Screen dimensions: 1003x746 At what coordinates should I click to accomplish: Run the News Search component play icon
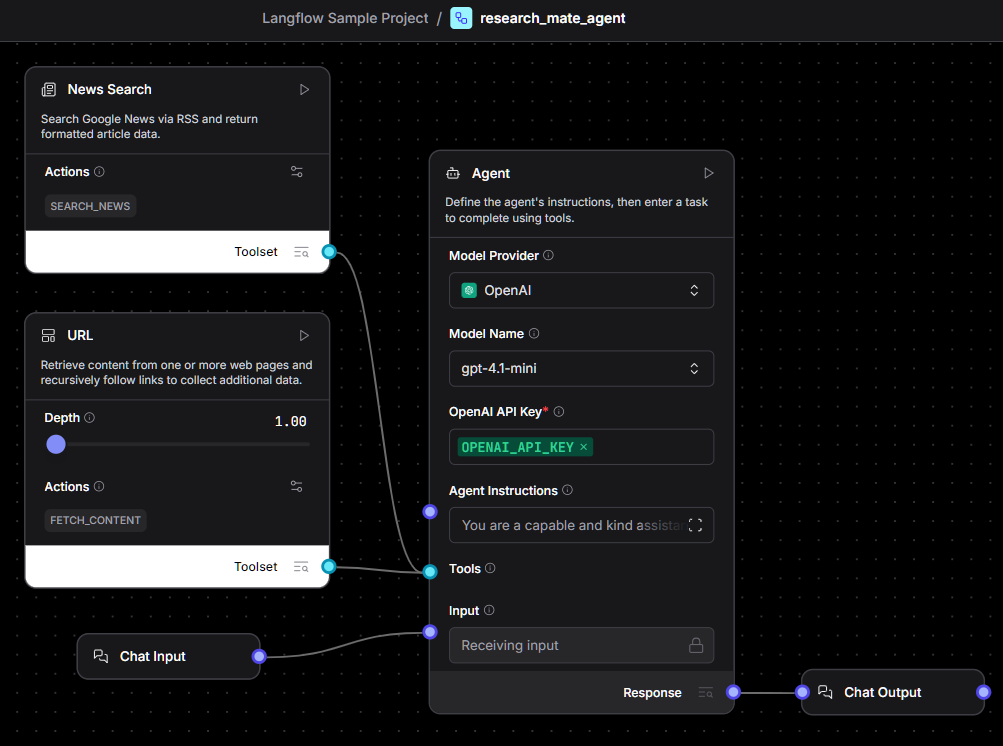305,90
